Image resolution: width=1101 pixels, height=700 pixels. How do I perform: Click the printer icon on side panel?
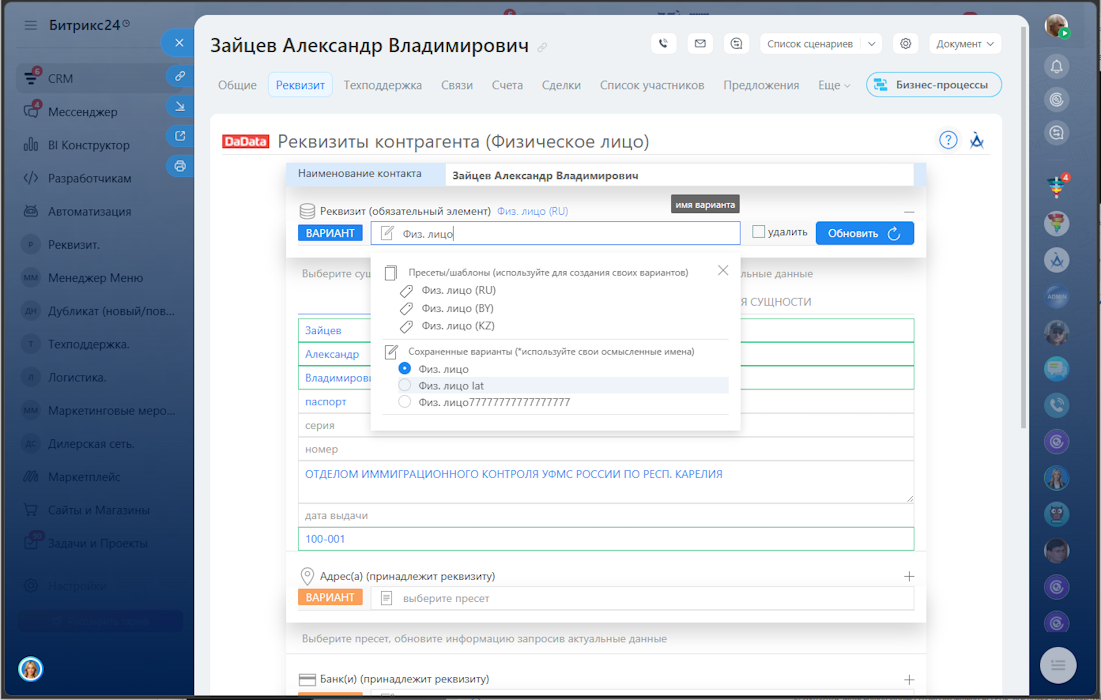pyautogui.click(x=180, y=166)
